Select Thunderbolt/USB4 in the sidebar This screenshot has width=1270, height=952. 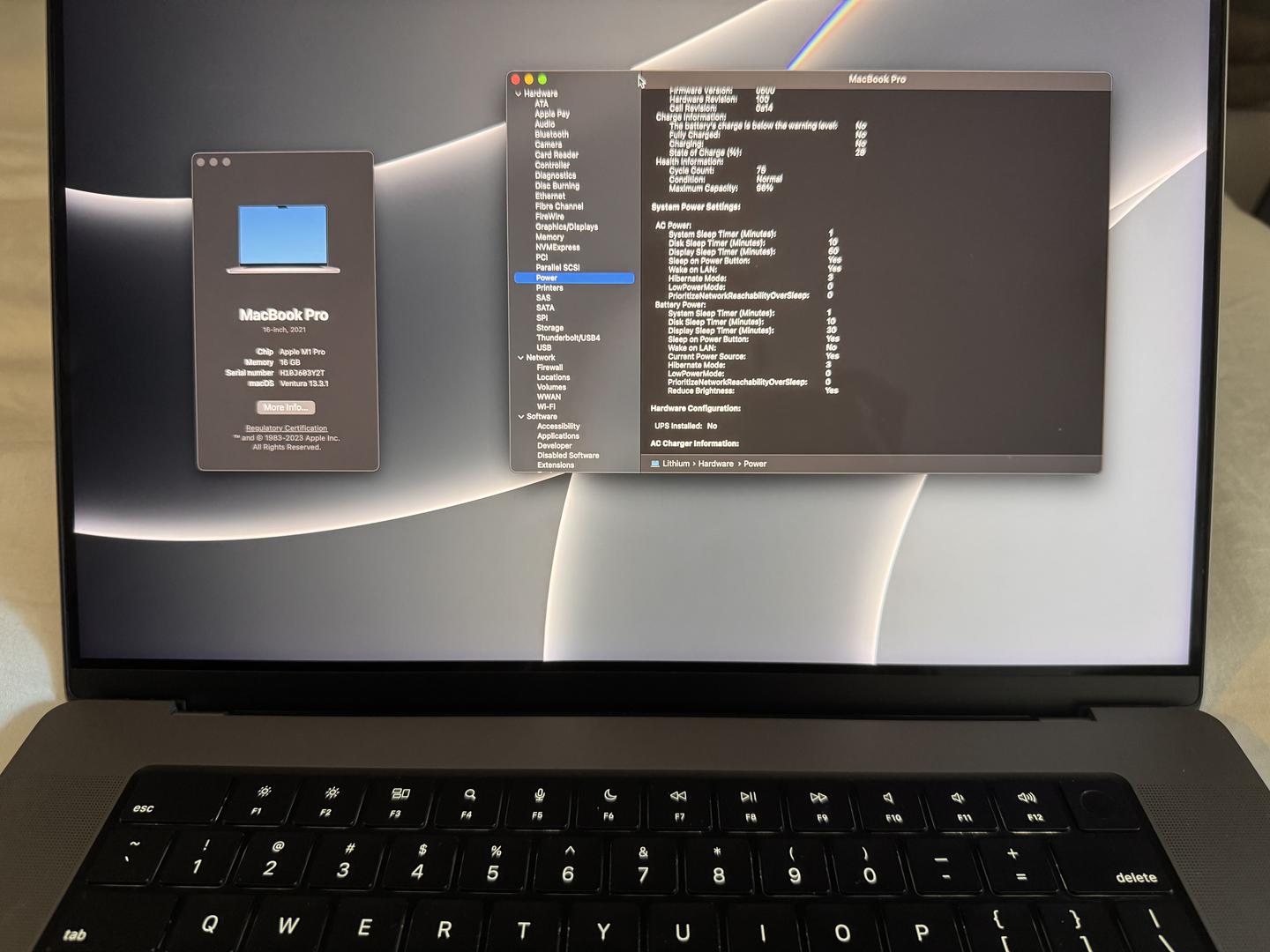click(x=568, y=338)
